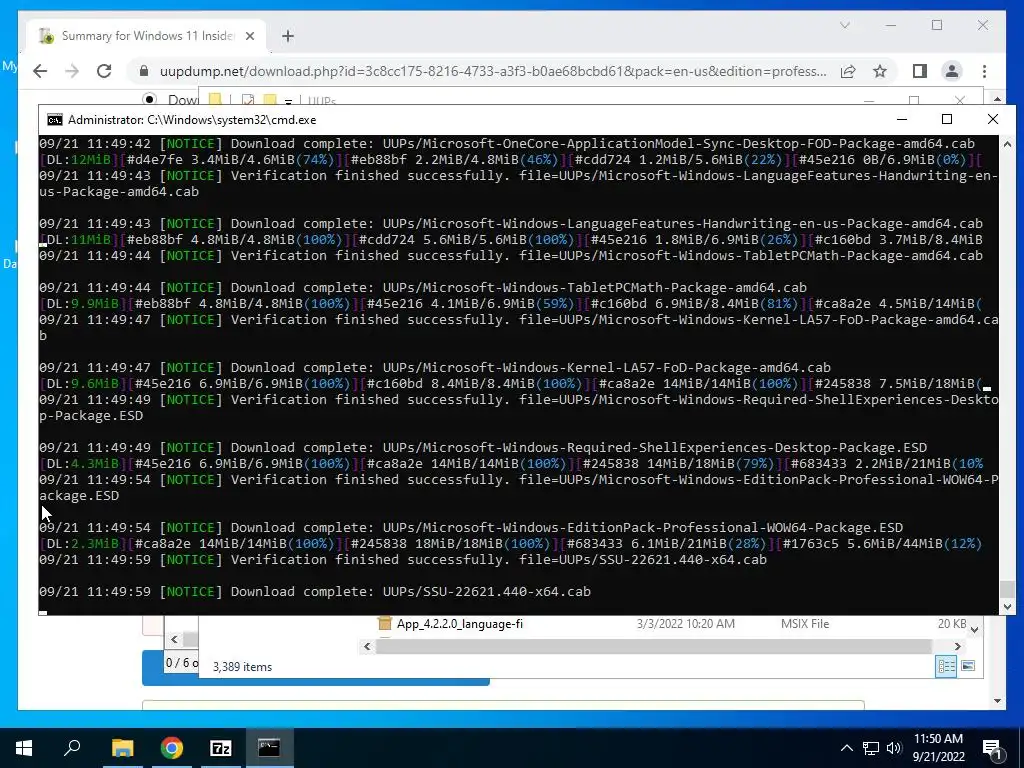Open Chrome's side panel
Screen dimensions: 1024x768
click(920, 71)
